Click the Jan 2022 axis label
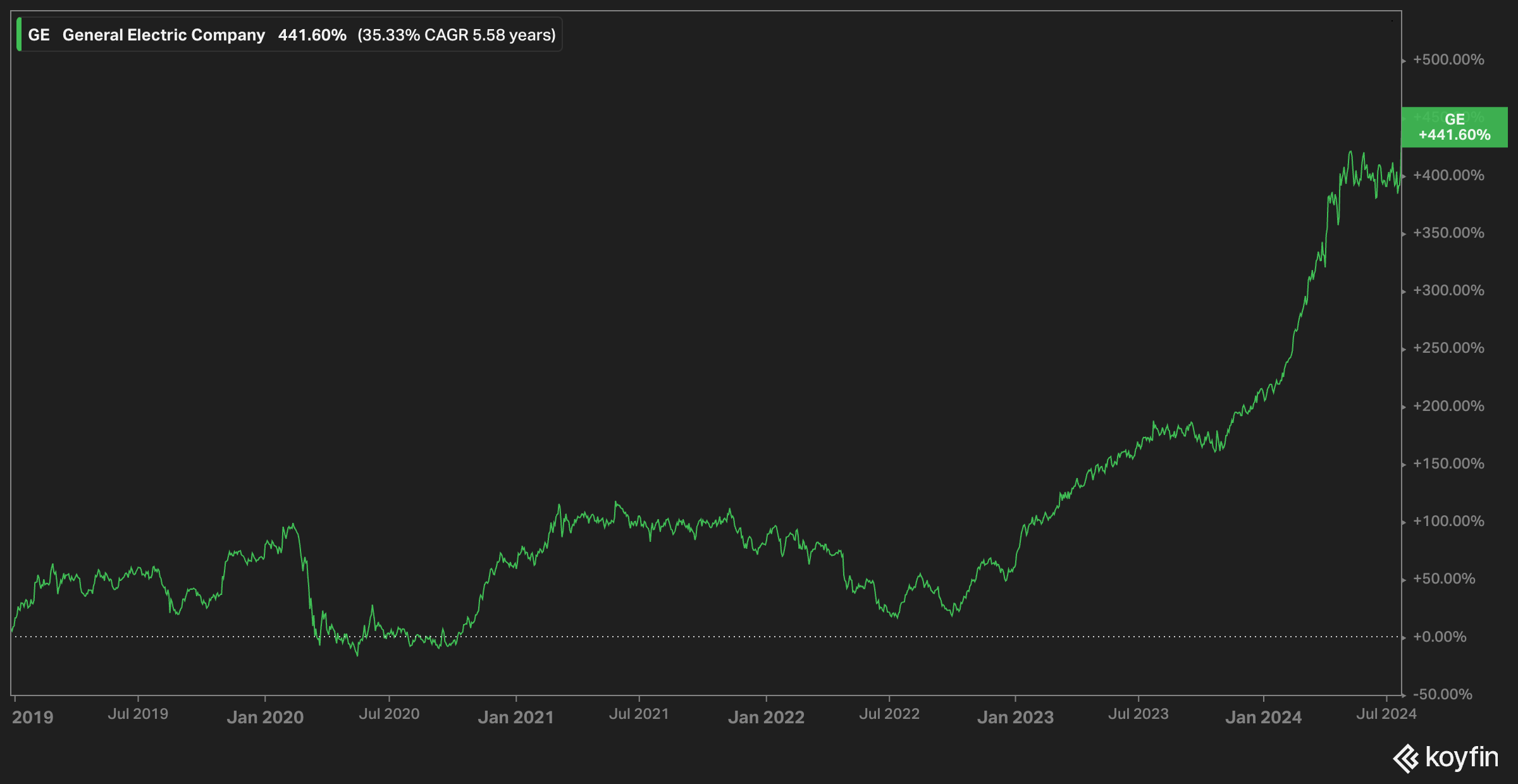This screenshot has height=784, width=1518. pos(766,717)
